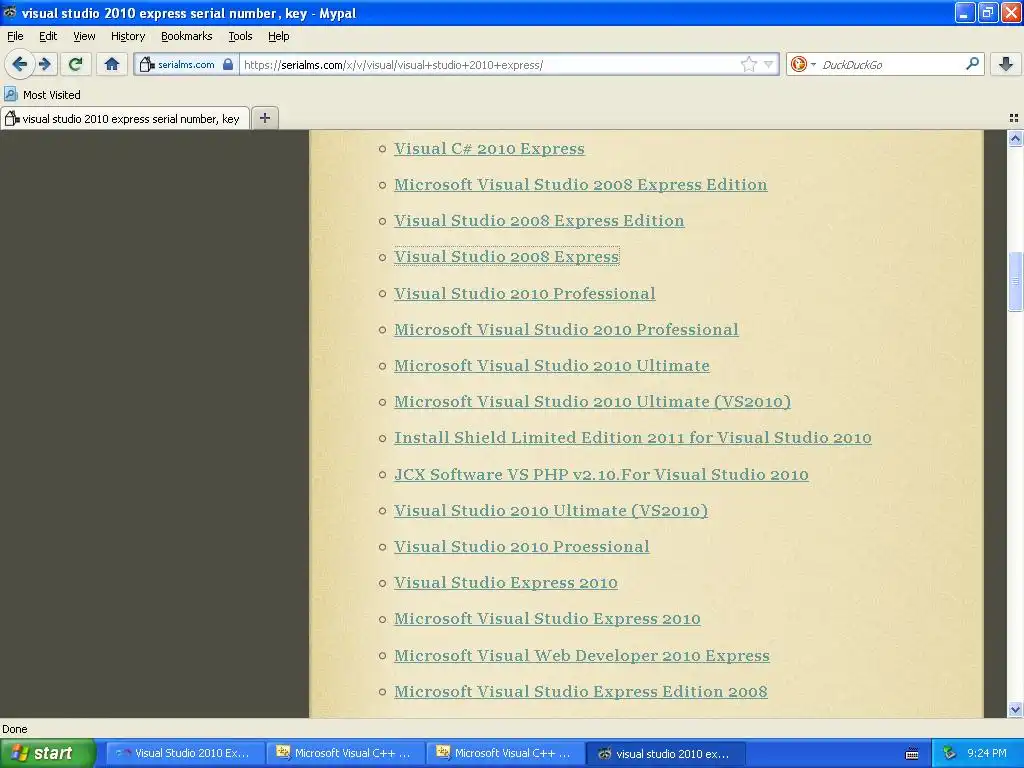Switch to first Microsoft Visual C++ taskbar window
1024x768 pixels.
(346, 753)
